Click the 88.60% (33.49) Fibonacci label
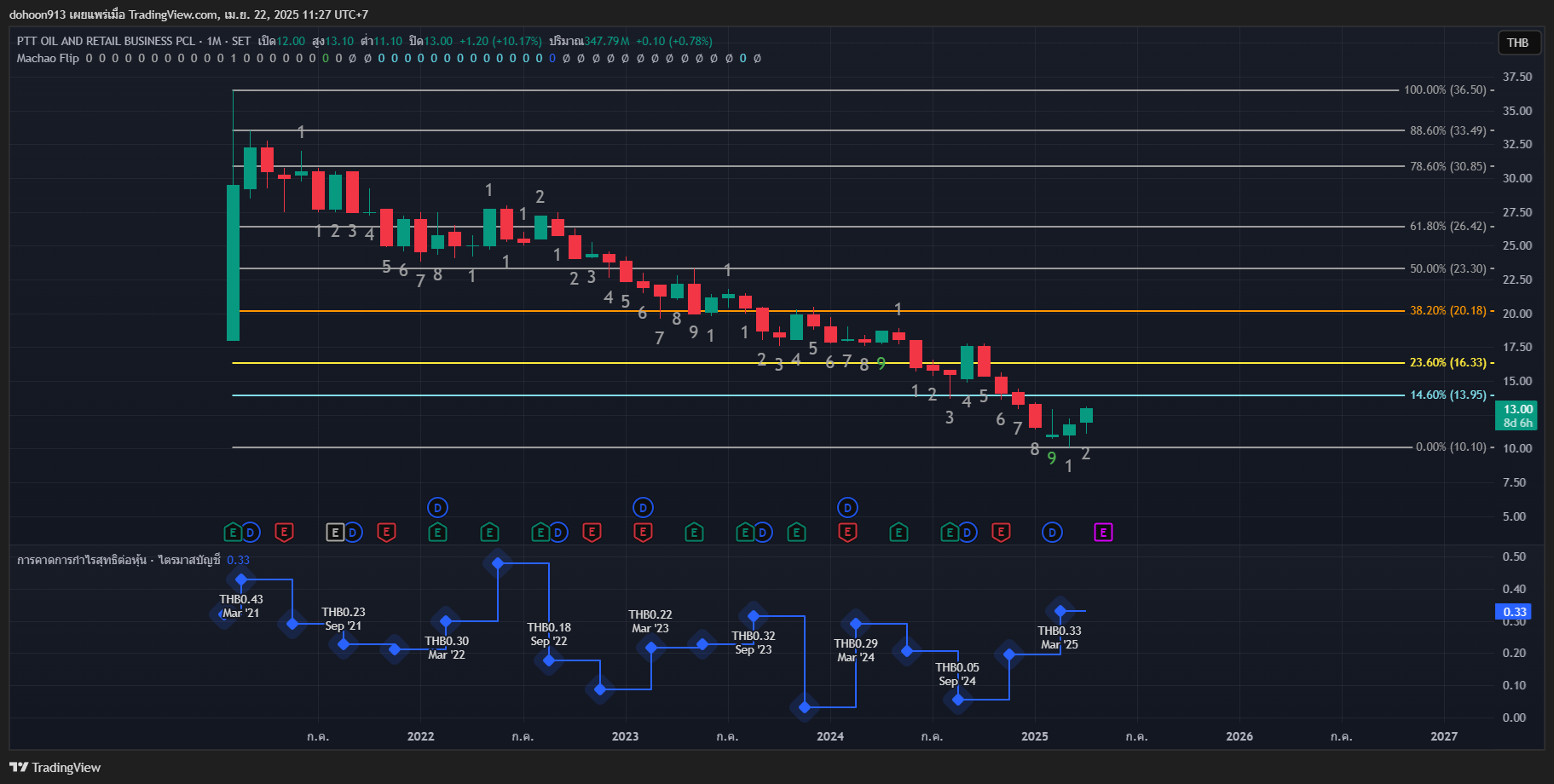Screen dimensions: 1554x784 [x=1447, y=130]
